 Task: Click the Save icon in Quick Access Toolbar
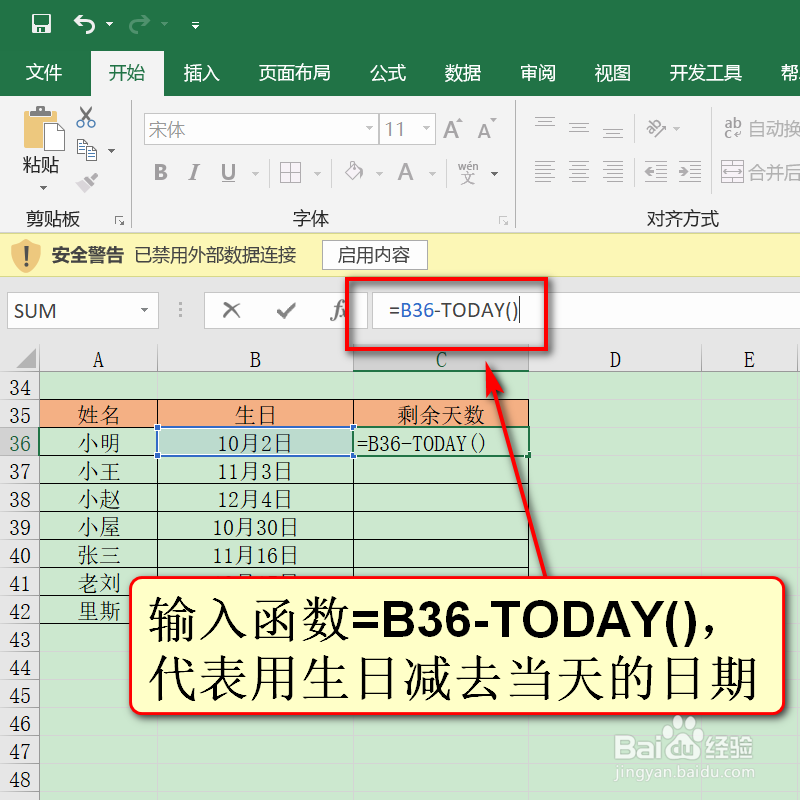pyautogui.click(x=40, y=24)
